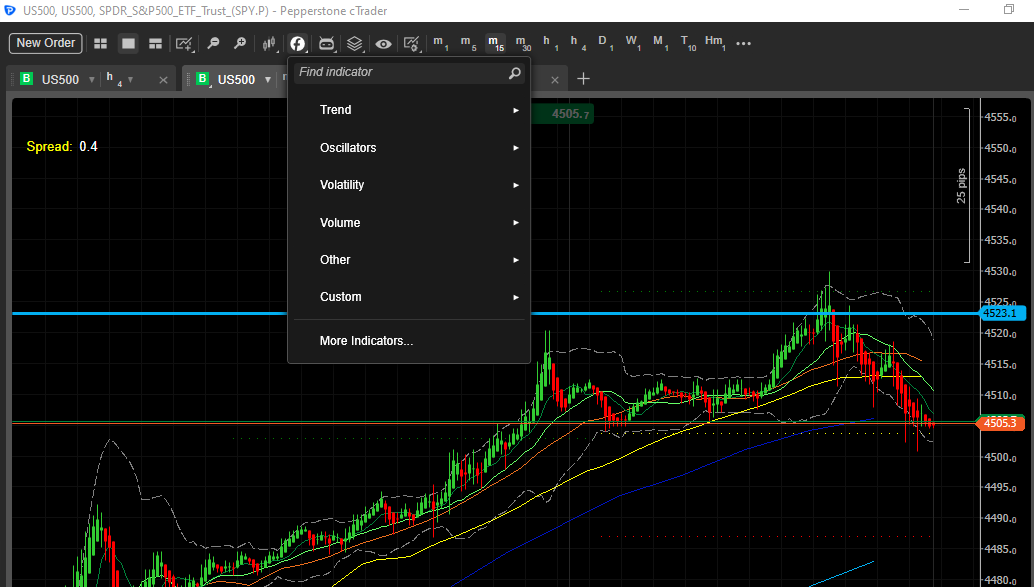Select the m30 timeframe
Image resolution: width=1034 pixels, height=587 pixels.
tap(523, 43)
